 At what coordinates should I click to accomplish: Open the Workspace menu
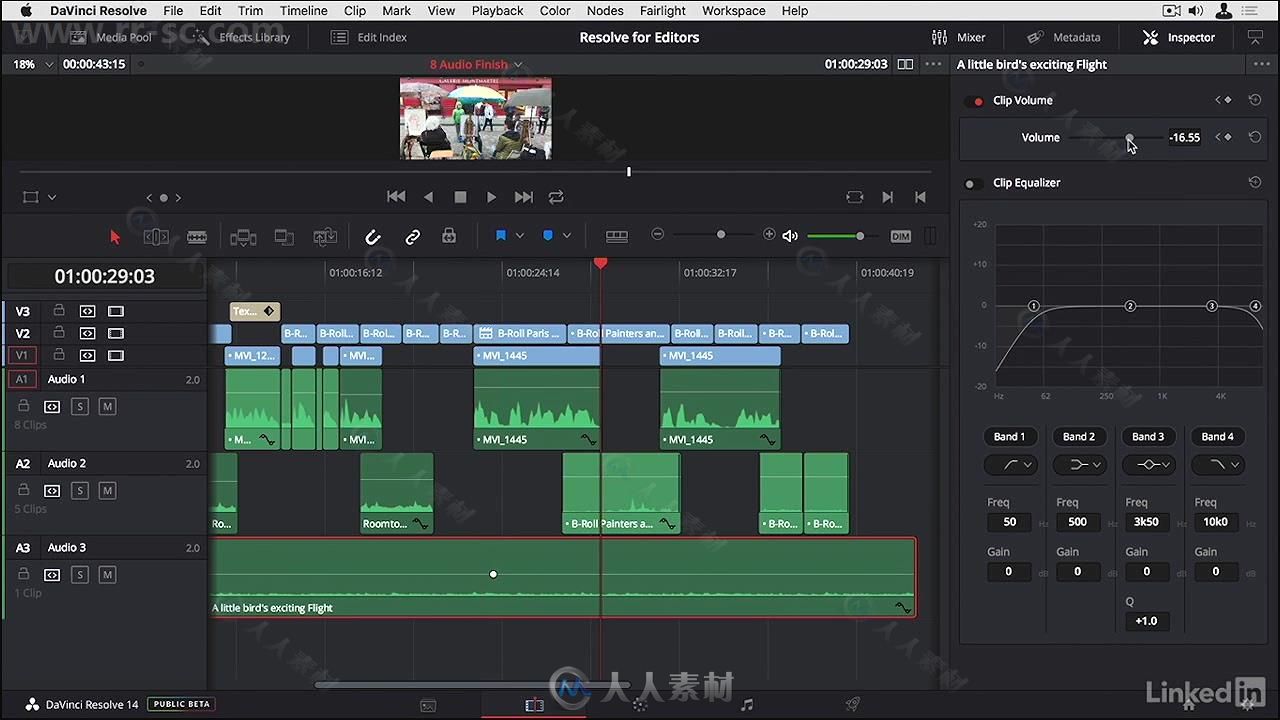733,10
